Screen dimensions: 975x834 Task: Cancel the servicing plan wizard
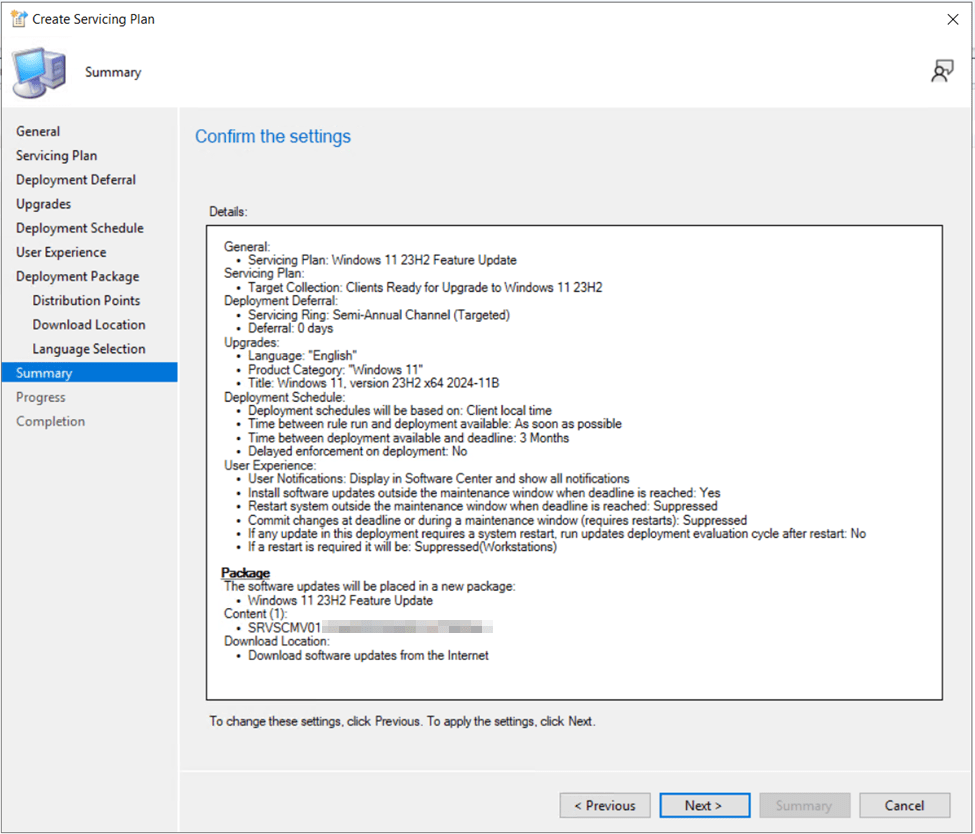pyautogui.click(x=904, y=805)
